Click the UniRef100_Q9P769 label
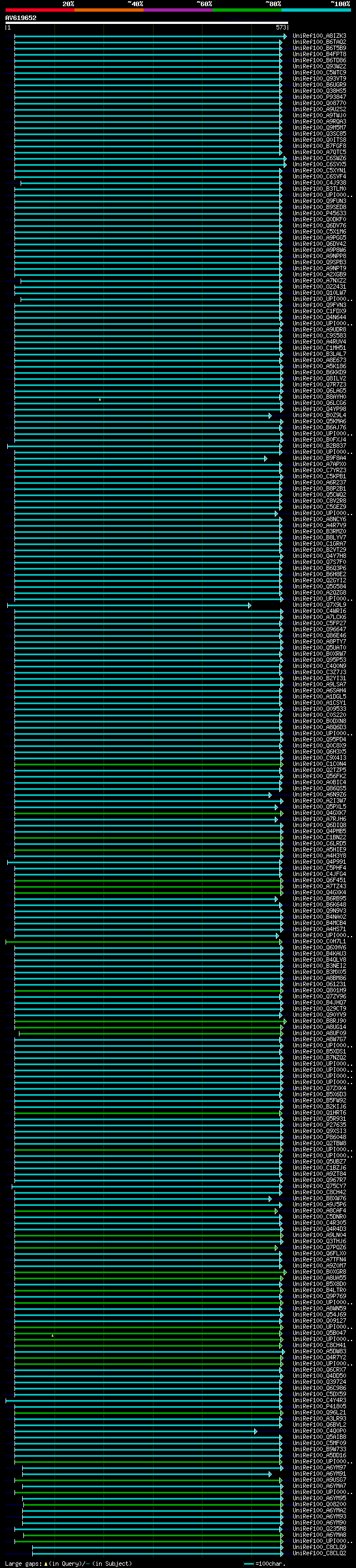The height and width of the screenshot is (1568, 356). pos(319,1296)
